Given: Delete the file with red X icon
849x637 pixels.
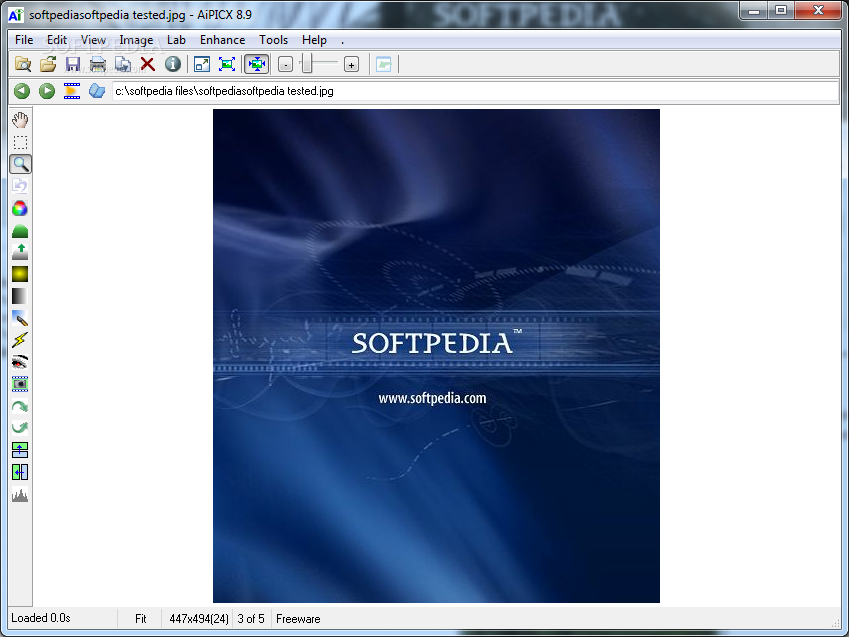Looking at the screenshot, I should click(147, 64).
